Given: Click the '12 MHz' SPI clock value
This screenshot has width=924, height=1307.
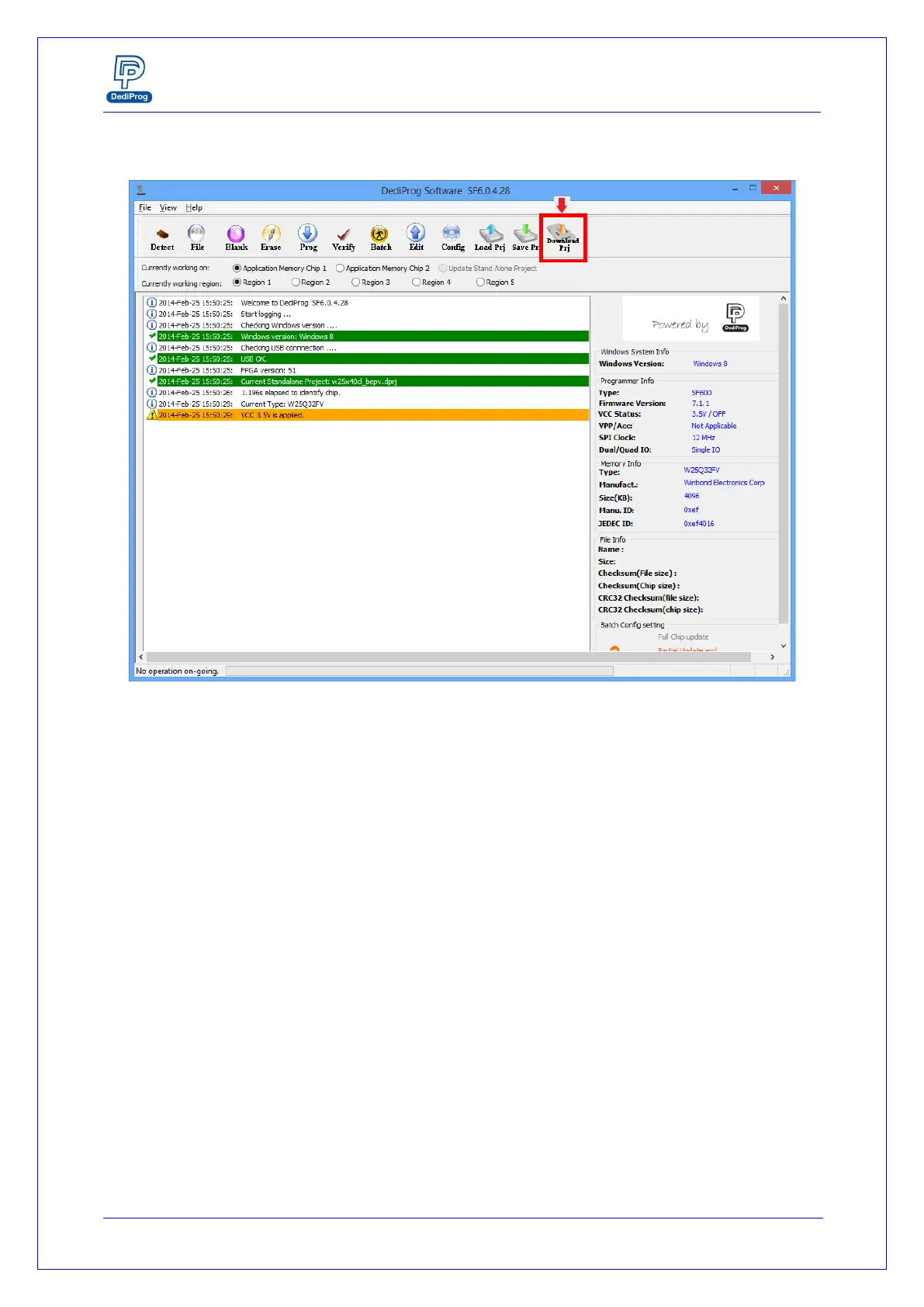Looking at the screenshot, I should (x=704, y=438).
